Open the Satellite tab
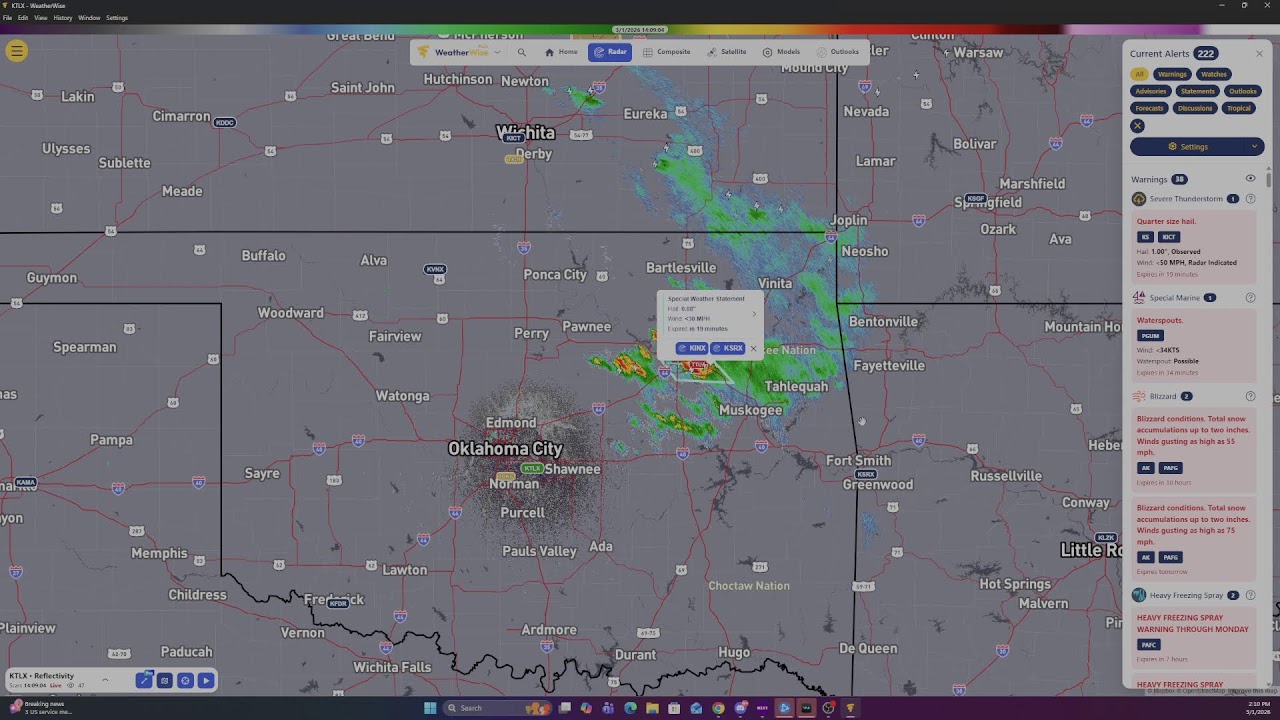 coord(727,52)
